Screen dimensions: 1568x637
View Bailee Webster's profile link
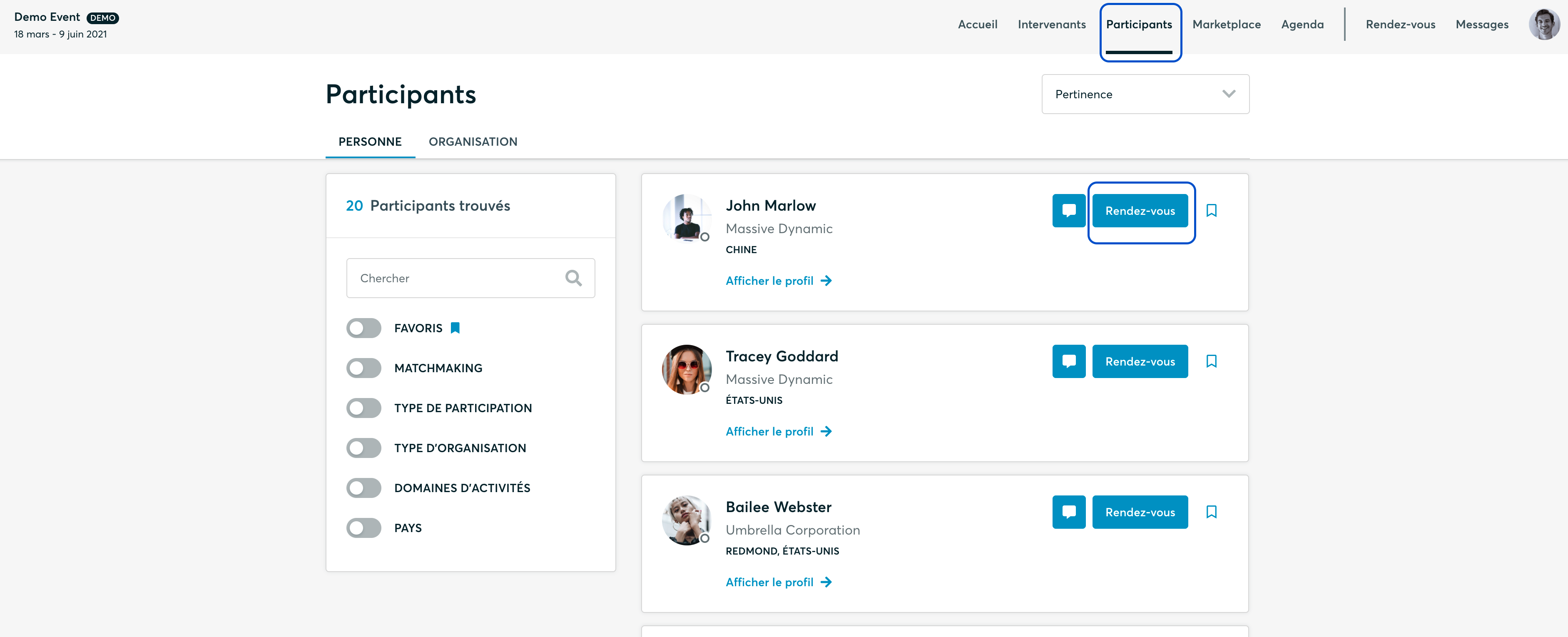(779, 583)
